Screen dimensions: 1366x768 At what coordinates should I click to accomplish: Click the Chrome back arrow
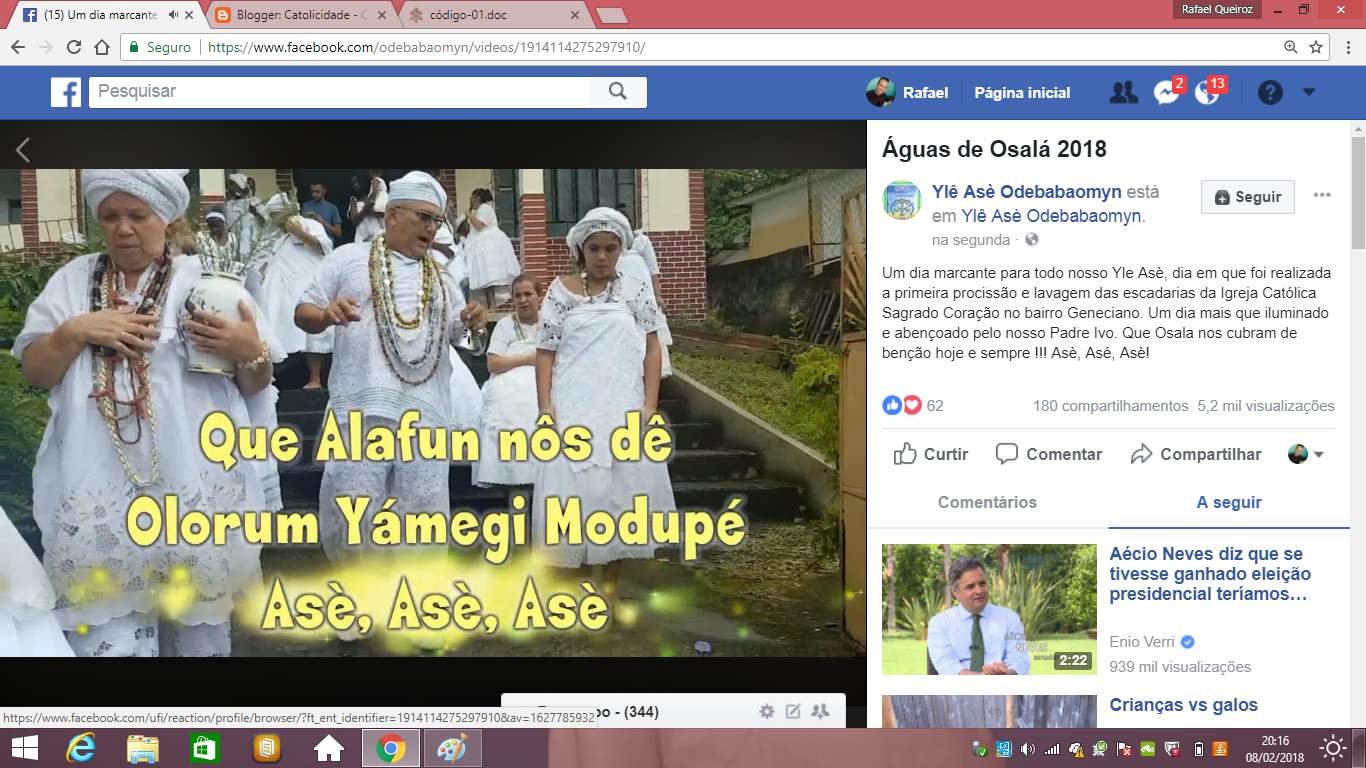tap(18, 47)
